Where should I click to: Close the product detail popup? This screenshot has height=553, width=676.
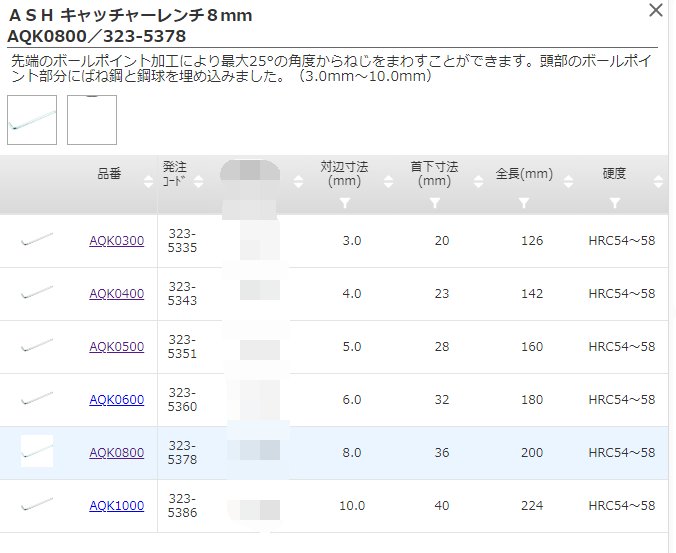point(655,11)
